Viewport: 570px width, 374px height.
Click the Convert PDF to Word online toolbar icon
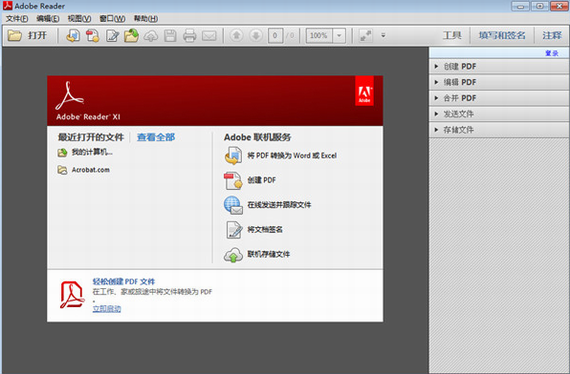pos(73,36)
